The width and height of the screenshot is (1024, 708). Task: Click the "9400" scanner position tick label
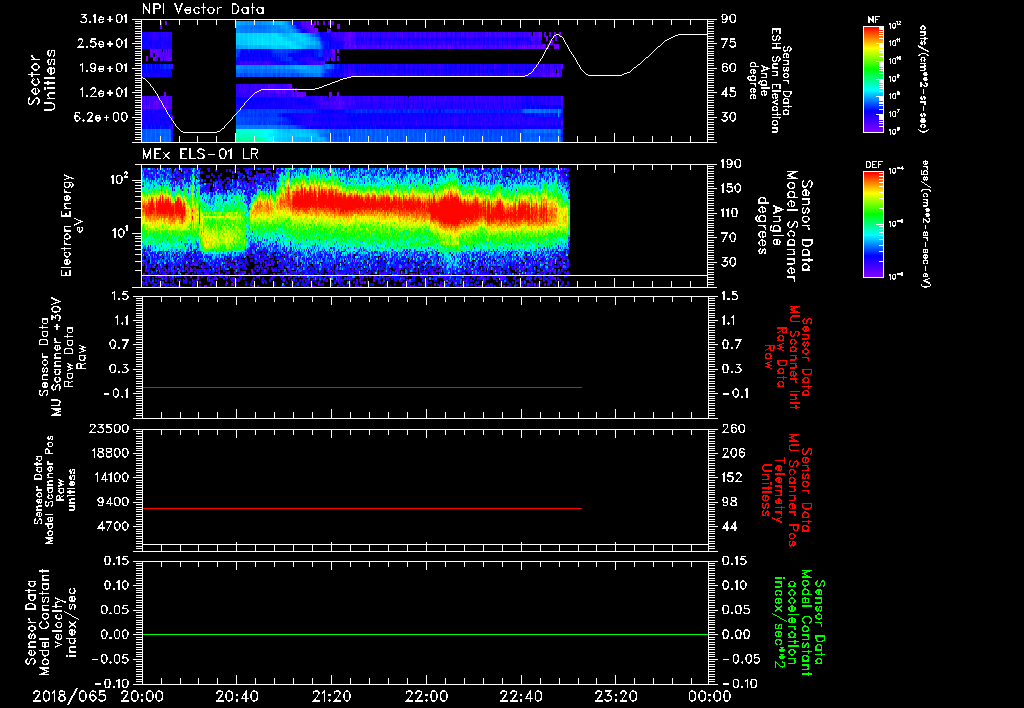112,502
